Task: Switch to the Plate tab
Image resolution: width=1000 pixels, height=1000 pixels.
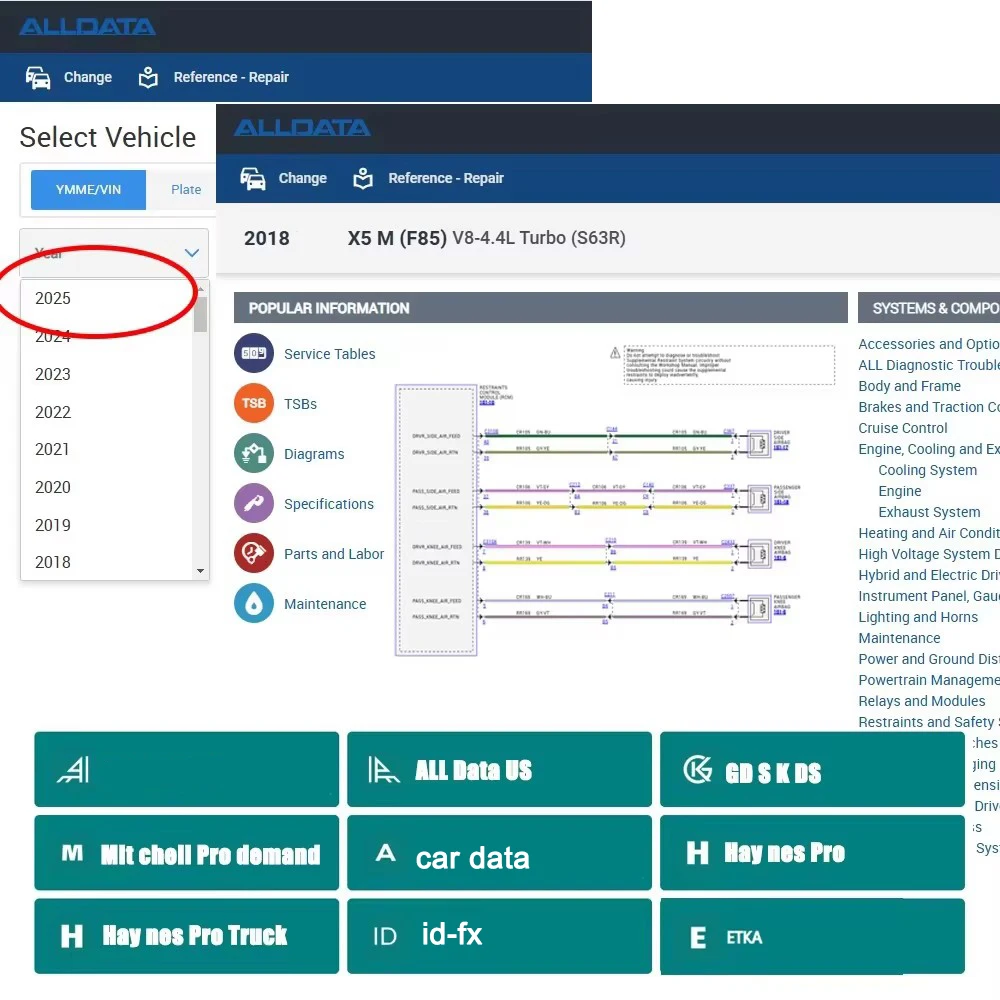Action: tap(186, 189)
